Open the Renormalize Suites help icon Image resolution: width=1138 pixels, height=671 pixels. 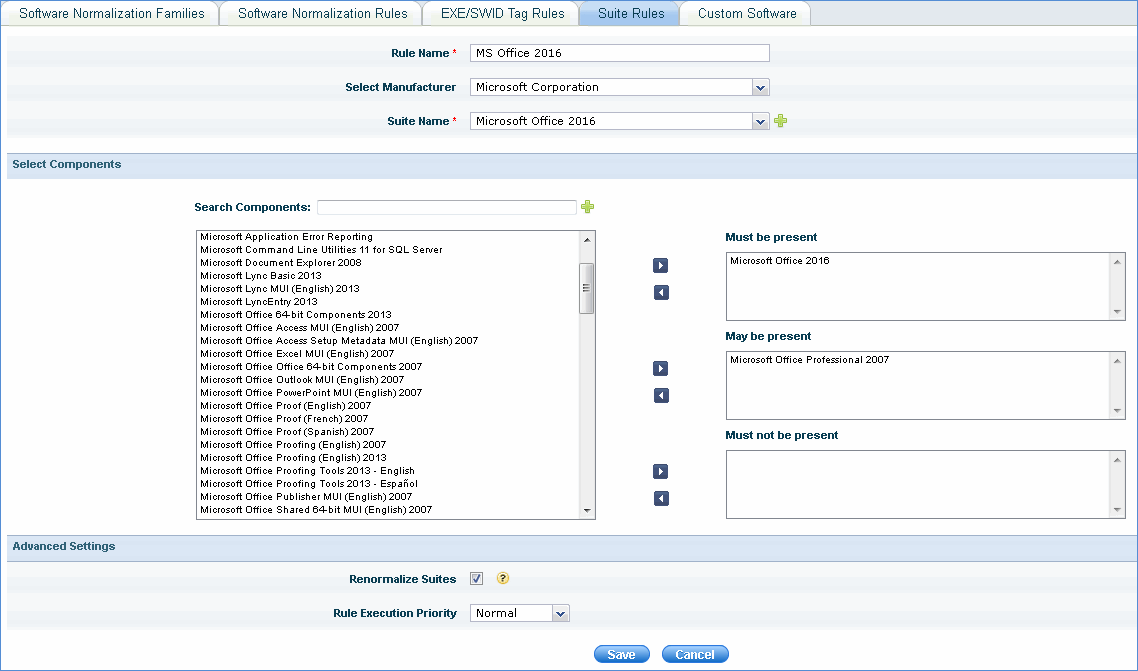[x=504, y=579]
